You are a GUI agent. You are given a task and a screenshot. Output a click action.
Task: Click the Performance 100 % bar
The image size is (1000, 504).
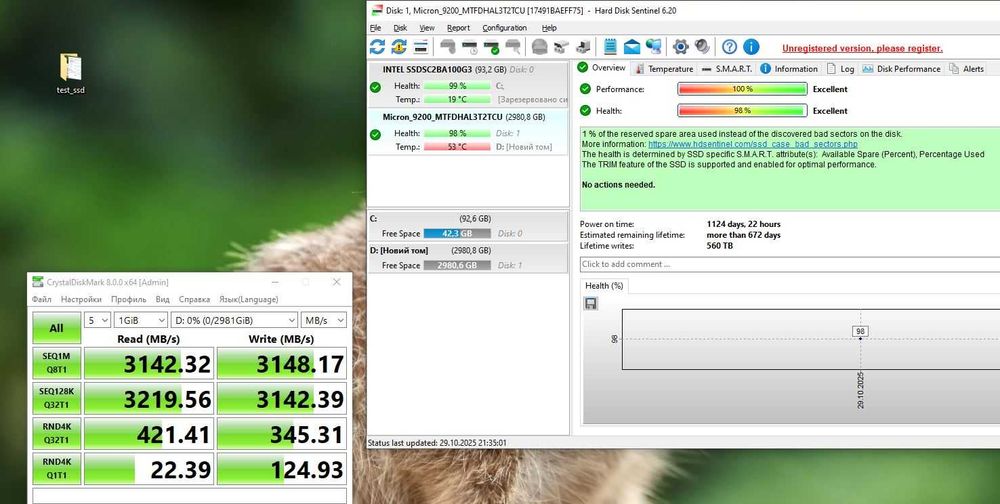[742, 89]
